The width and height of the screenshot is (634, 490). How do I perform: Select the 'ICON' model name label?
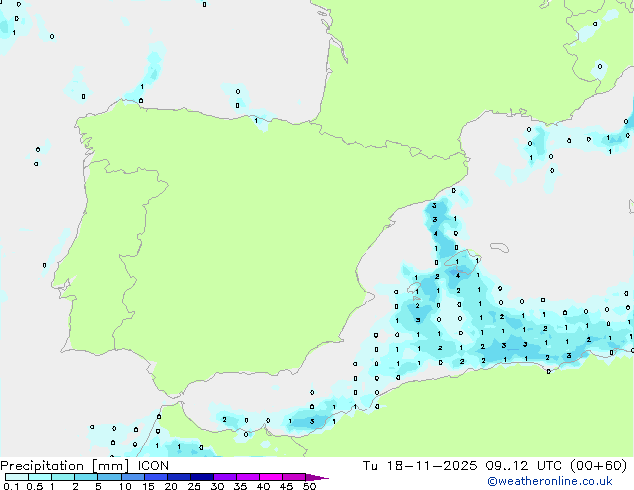point(153,466)
